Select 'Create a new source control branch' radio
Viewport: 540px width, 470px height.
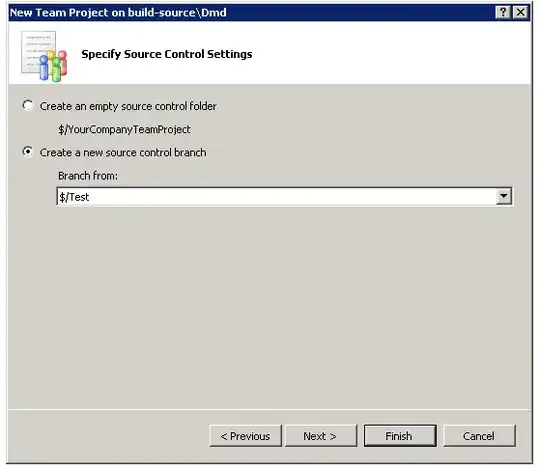pos(28,152)
